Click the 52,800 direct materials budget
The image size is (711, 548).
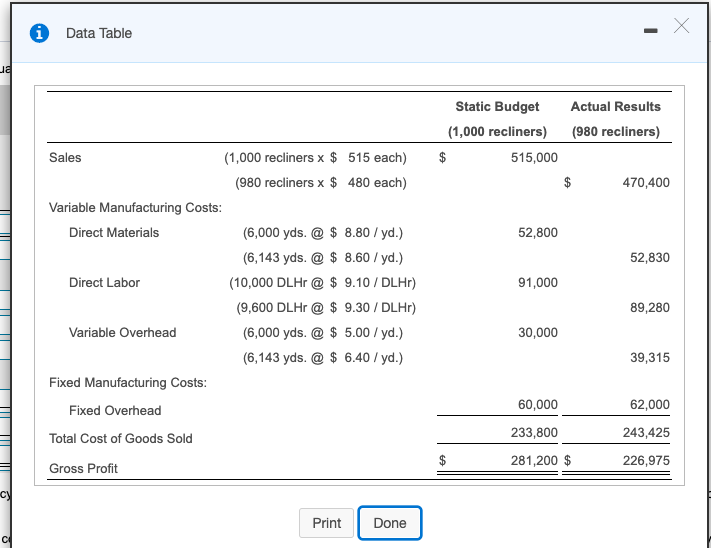(x=538, y=233)
